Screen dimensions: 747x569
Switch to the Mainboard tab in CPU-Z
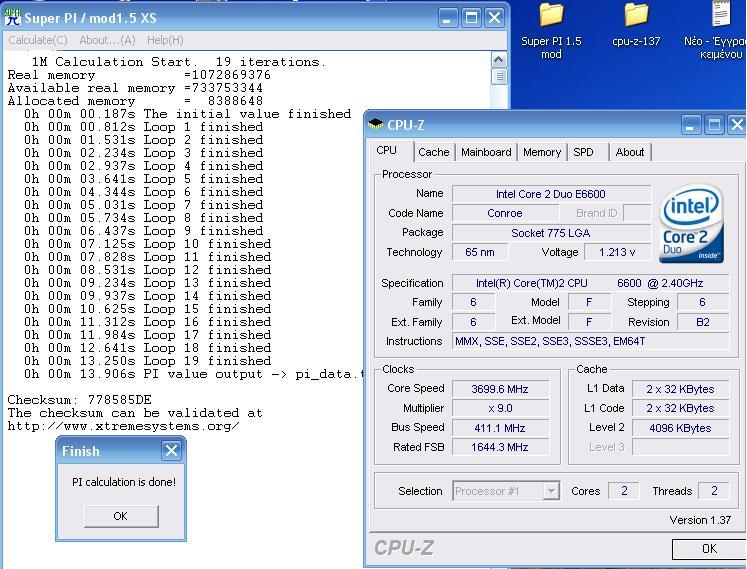pyautogui.click(x=486, y=152)
